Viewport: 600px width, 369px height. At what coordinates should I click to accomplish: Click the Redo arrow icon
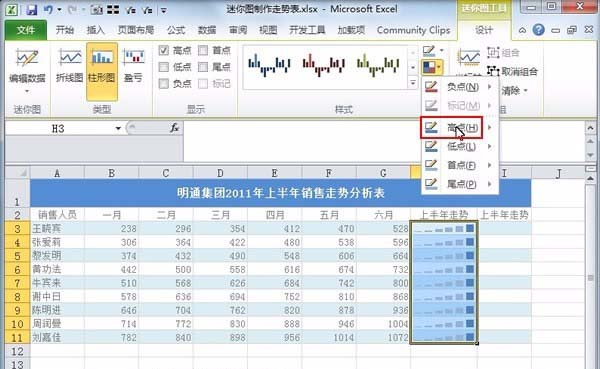72,10
